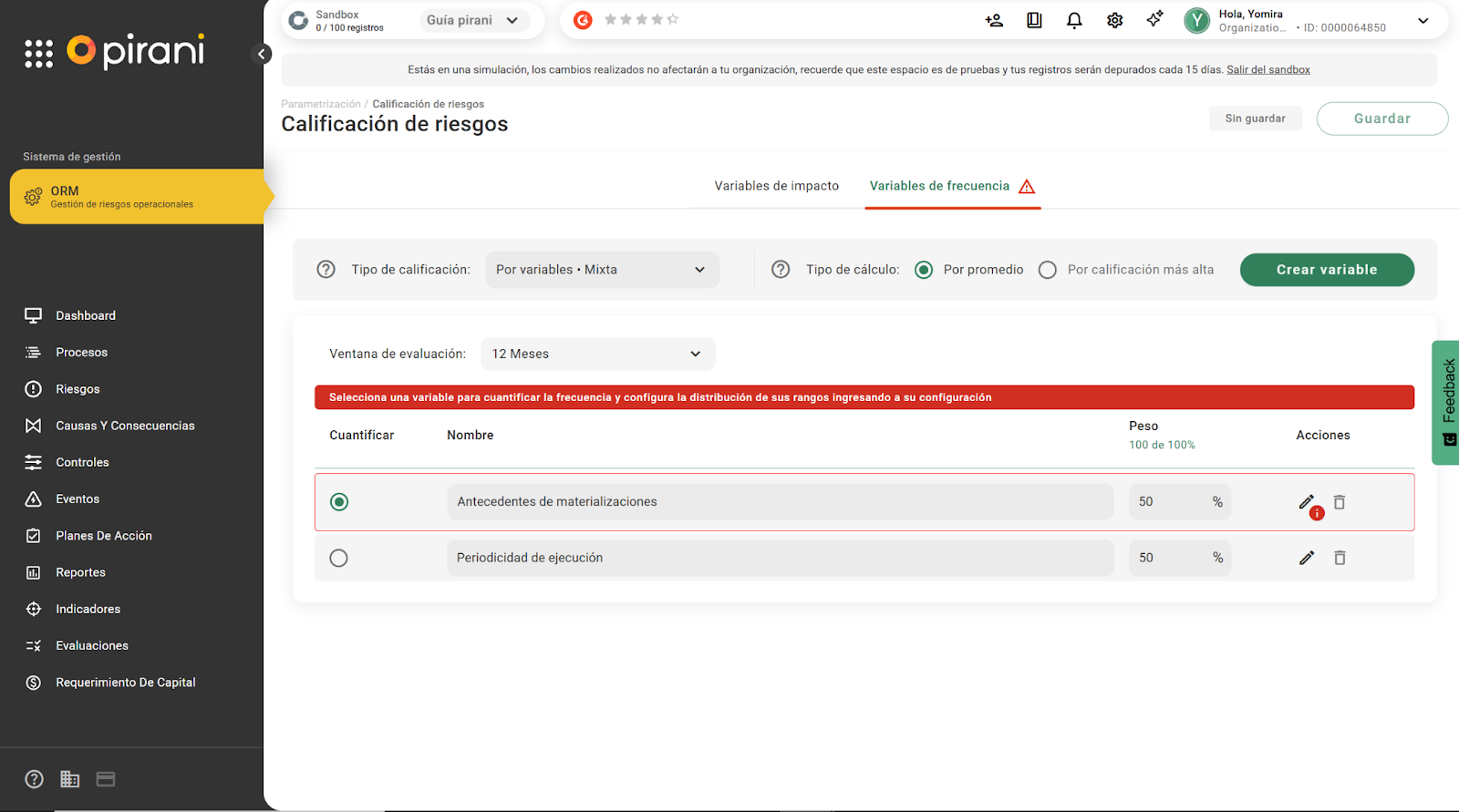Switch to Variables de impacto tab
The width and height of the screenshot is (1459, 812).
point(776,186)
